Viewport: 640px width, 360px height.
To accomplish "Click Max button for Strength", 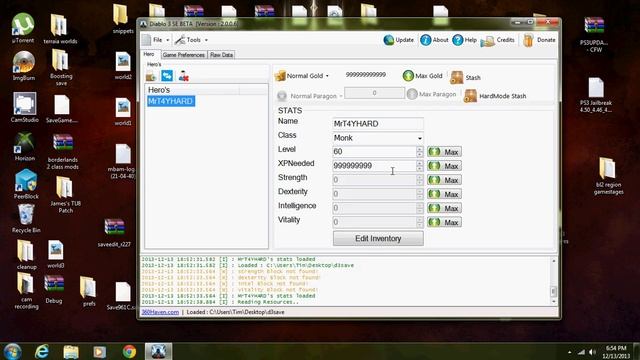I will click(x=444, y=180).
